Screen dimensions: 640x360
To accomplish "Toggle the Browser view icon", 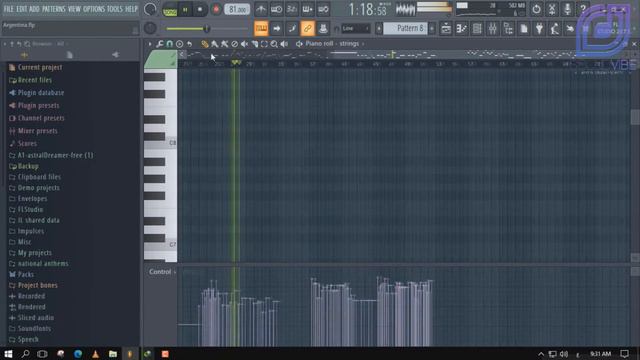I will (508, 29).
